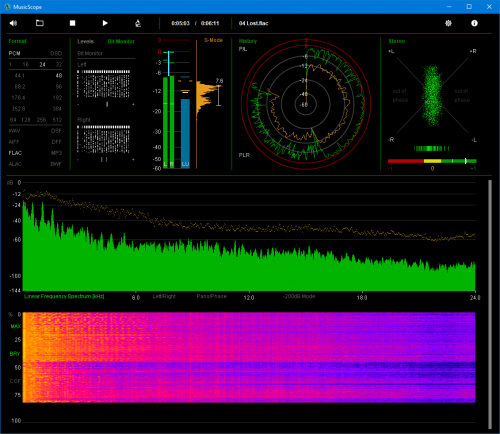The width and height of the screenshot is (500, 434).
Task: Click the MusicScope app icon in title bar
Action: click(x=7, y=7)
